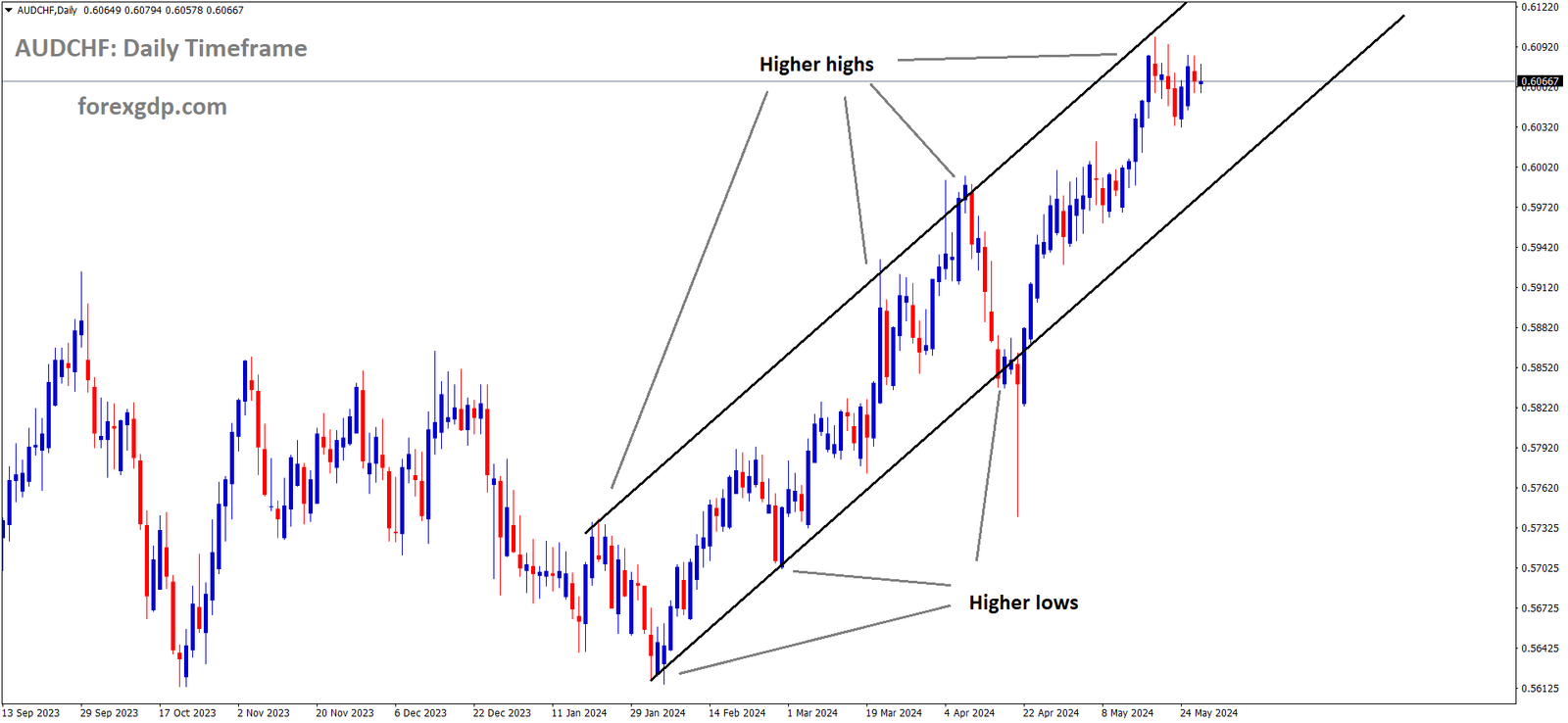Click the 17 Oct 2023 date label
Viewport: 1568px width, 723px height.
[187, 713]
